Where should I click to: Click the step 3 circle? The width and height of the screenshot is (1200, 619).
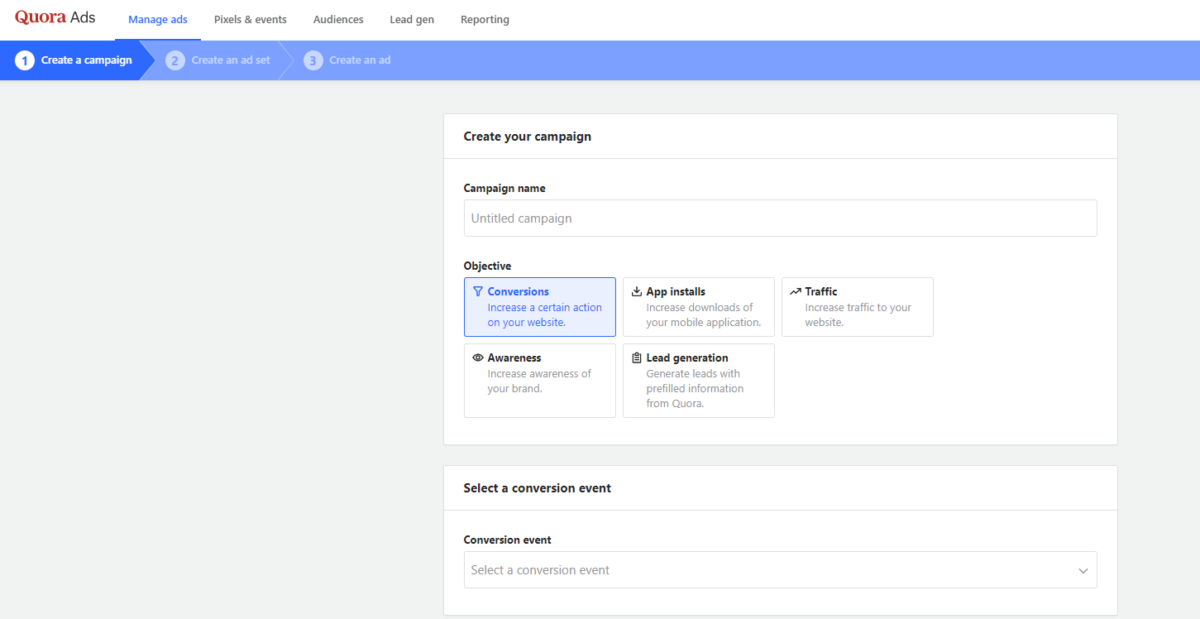pos(313,60)
